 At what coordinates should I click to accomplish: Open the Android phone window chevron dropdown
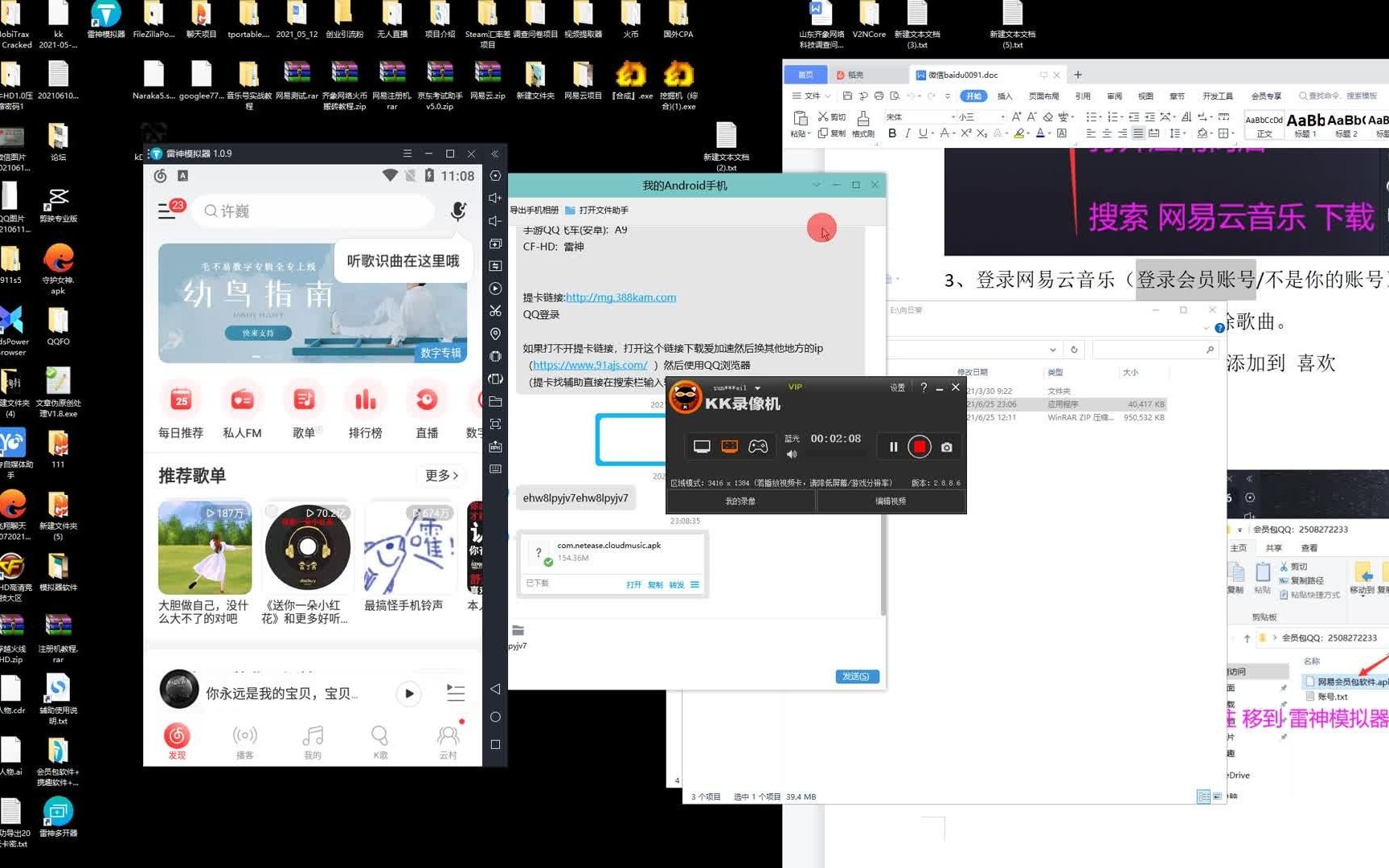(x=817, y=185)
